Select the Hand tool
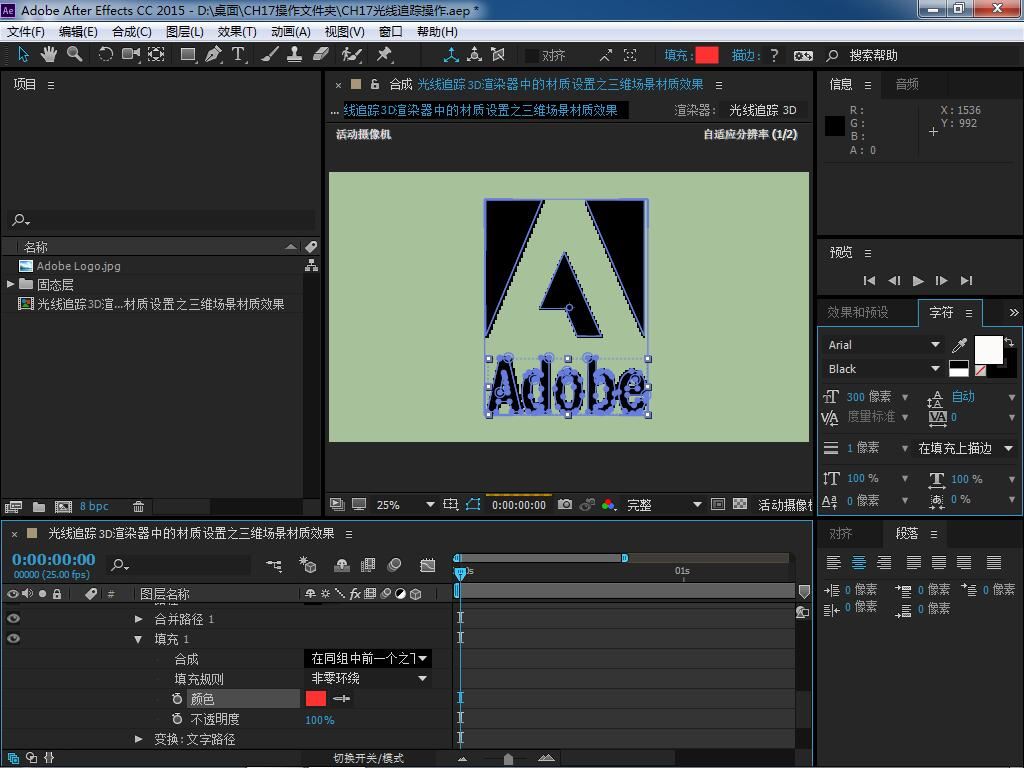1024x768 pixels. tap(48, 55)
